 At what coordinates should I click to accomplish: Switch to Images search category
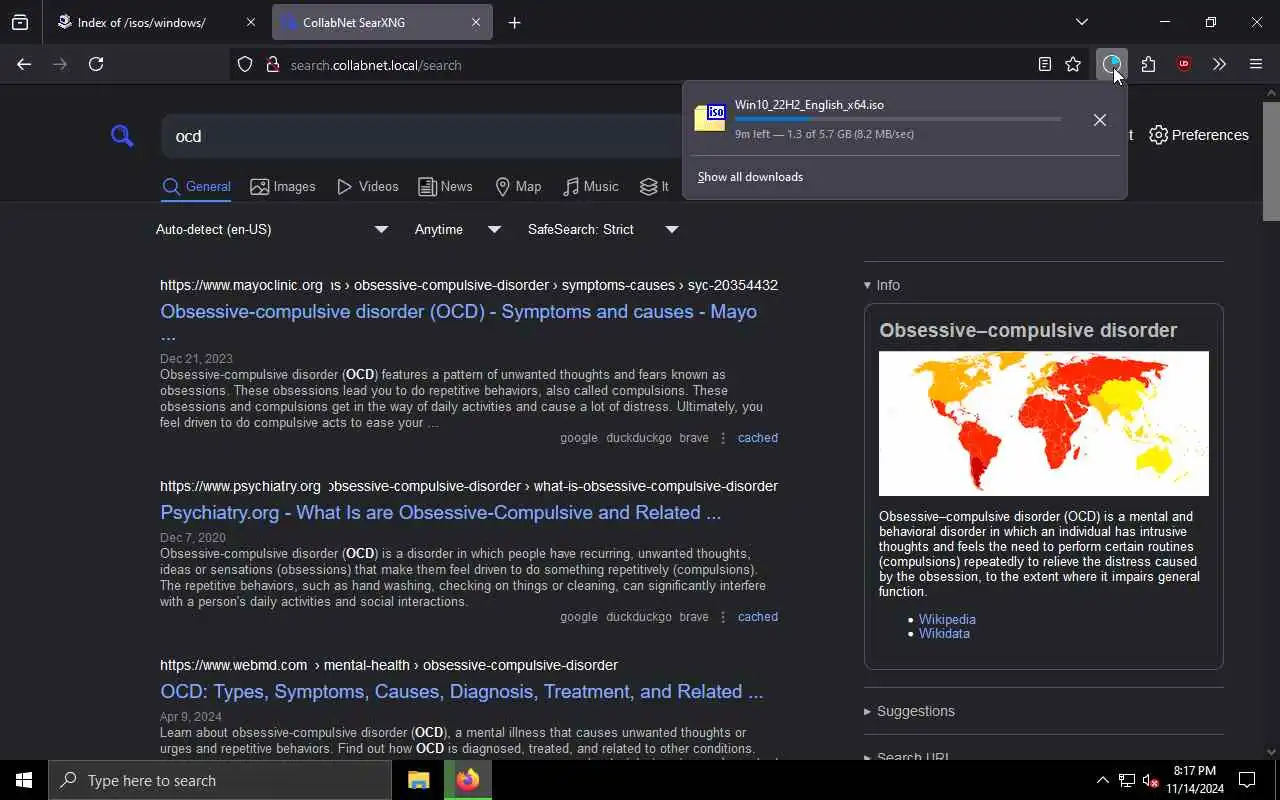pos(283,187)
